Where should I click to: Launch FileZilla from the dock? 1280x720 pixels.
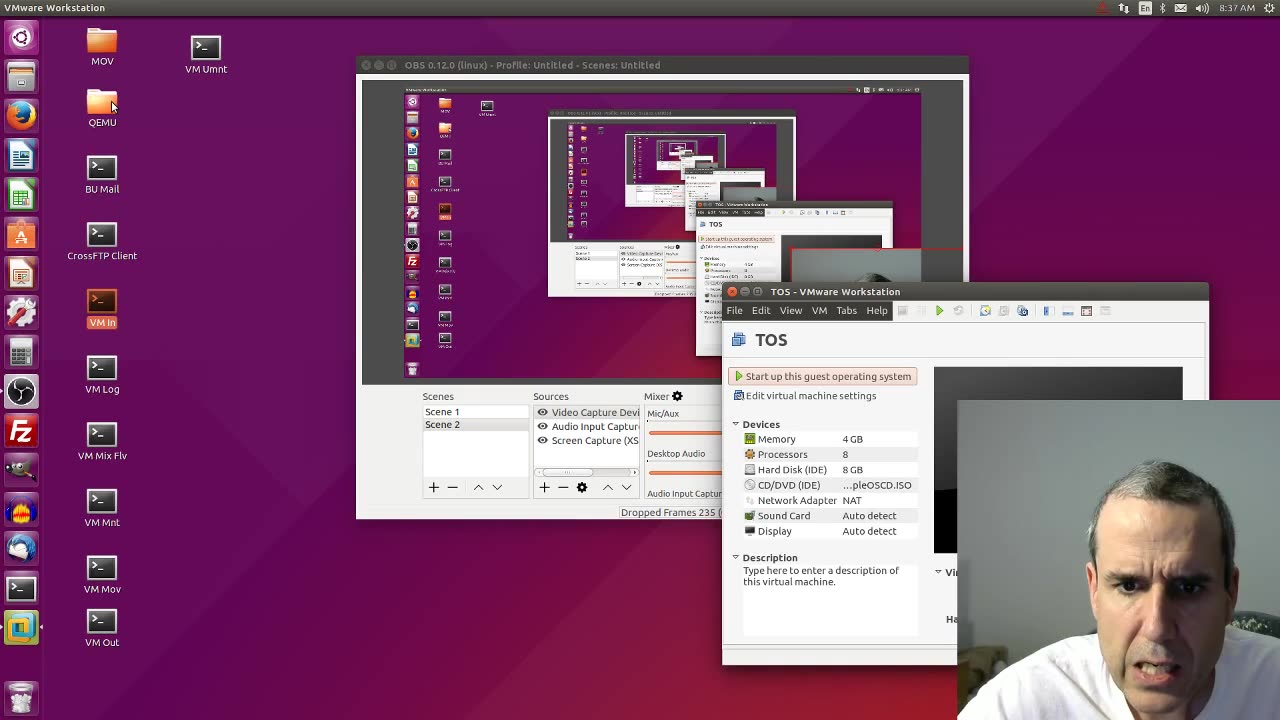pyautogui.click(x=21, y=432)
